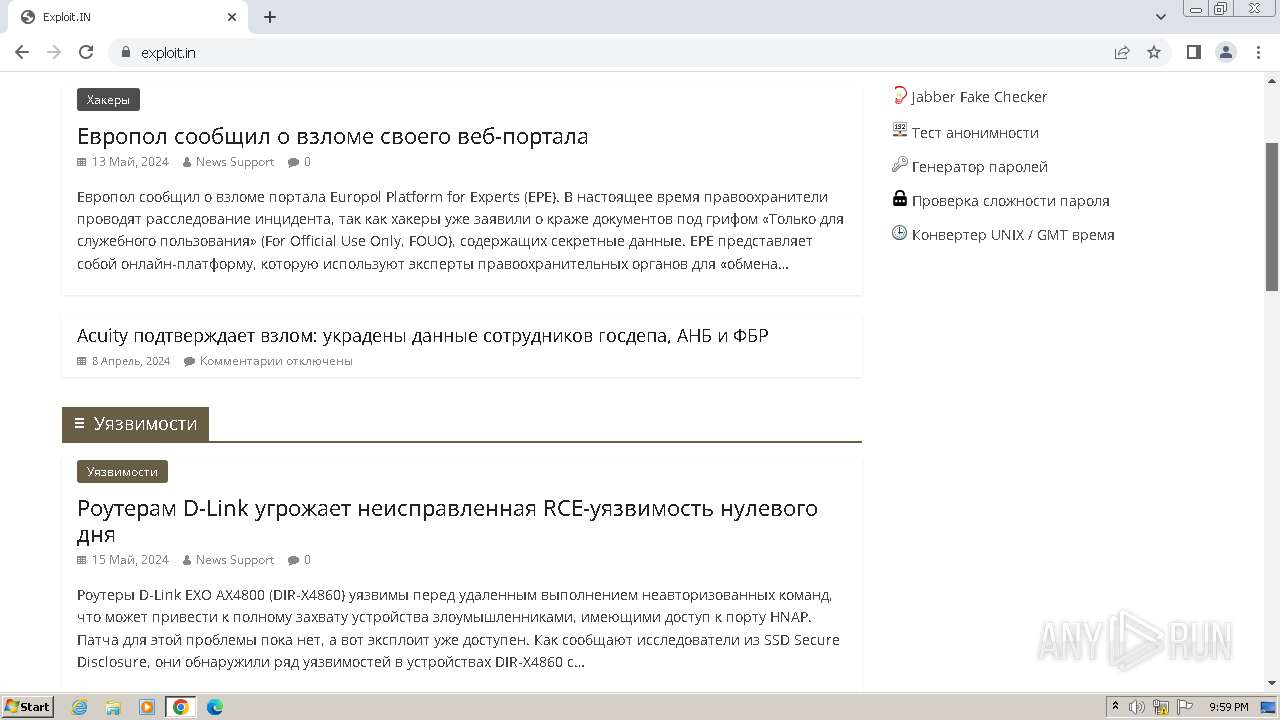
Task: Open File Explorer from the taskbar
Action: [x=113, y=707]
